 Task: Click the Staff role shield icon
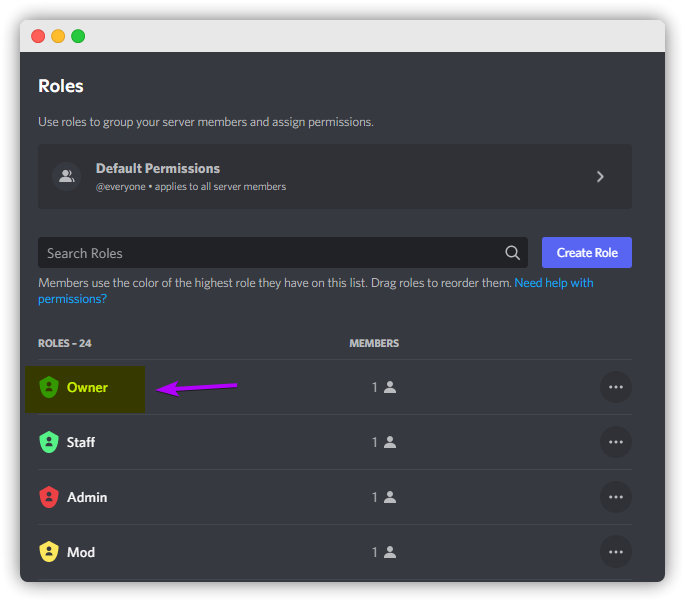[49, 442]
